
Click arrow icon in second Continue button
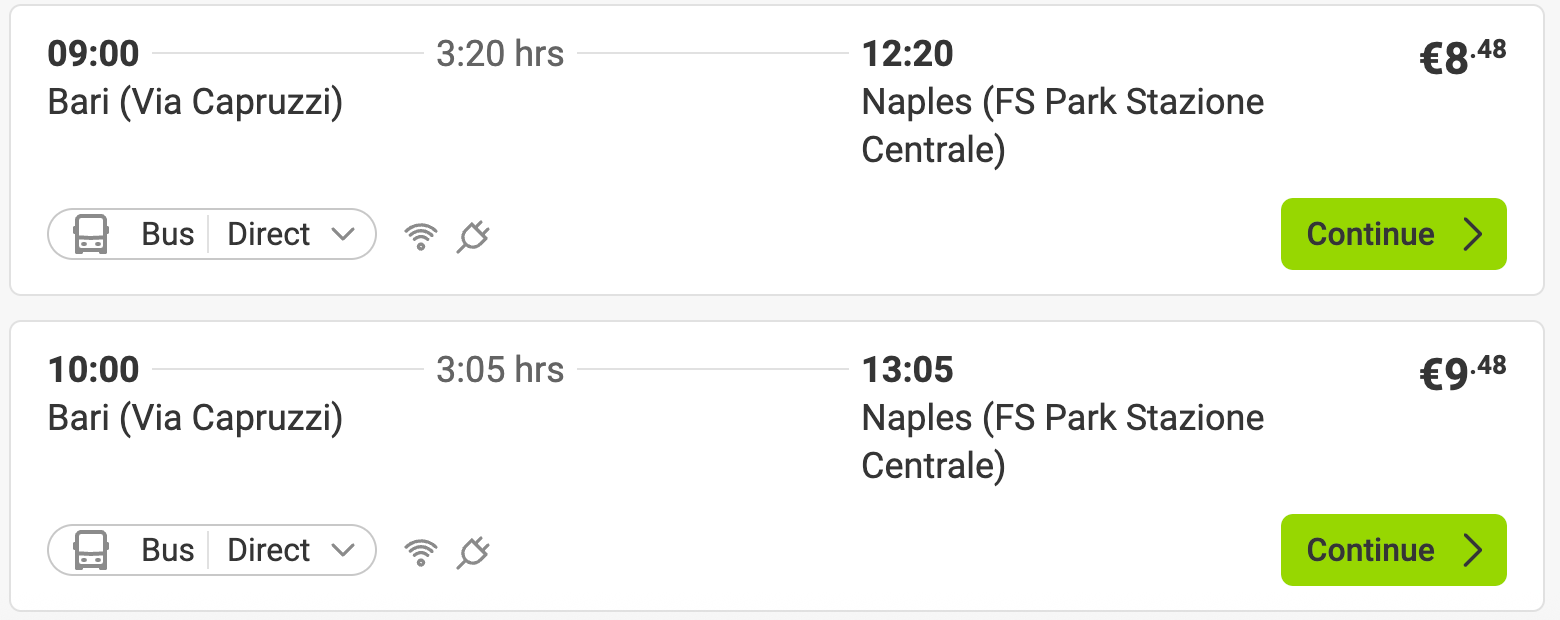tap(1472, 550)
